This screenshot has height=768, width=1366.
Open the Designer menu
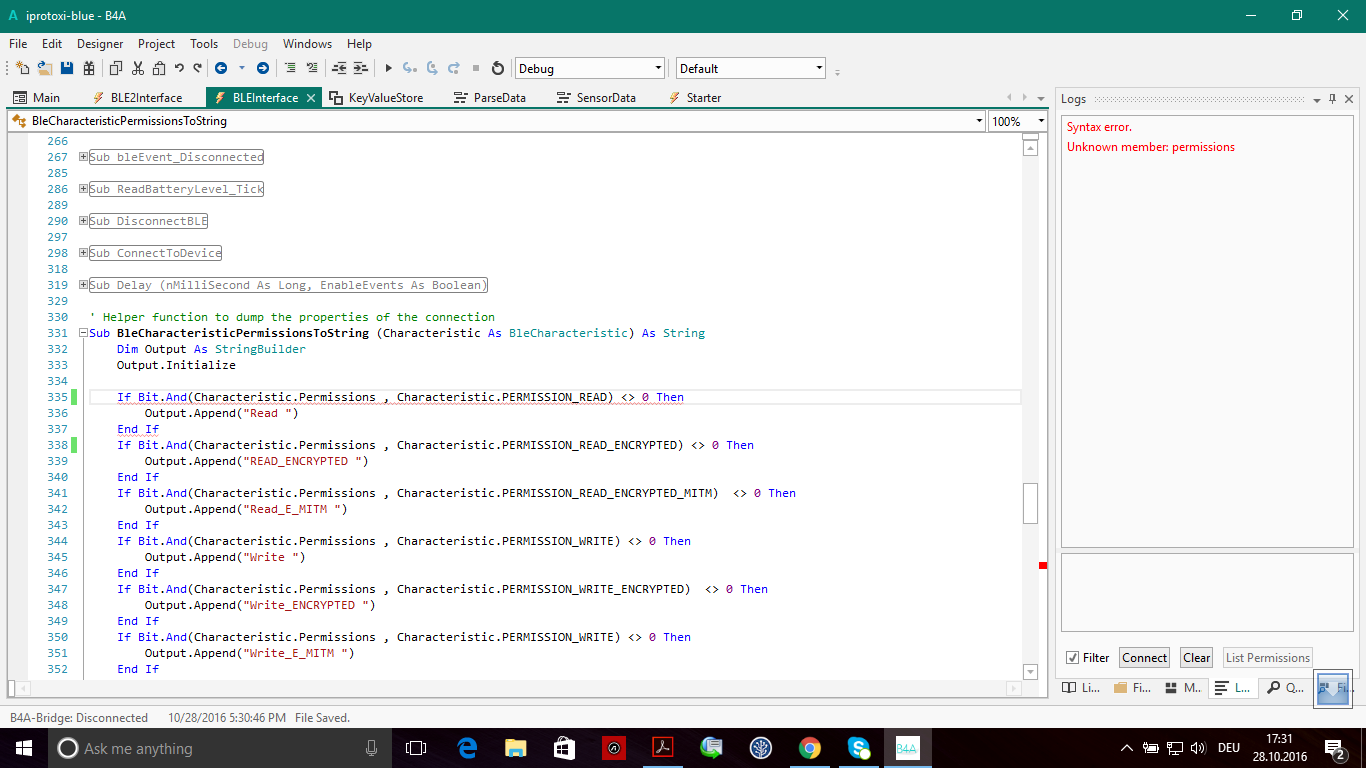pos(100,44)
